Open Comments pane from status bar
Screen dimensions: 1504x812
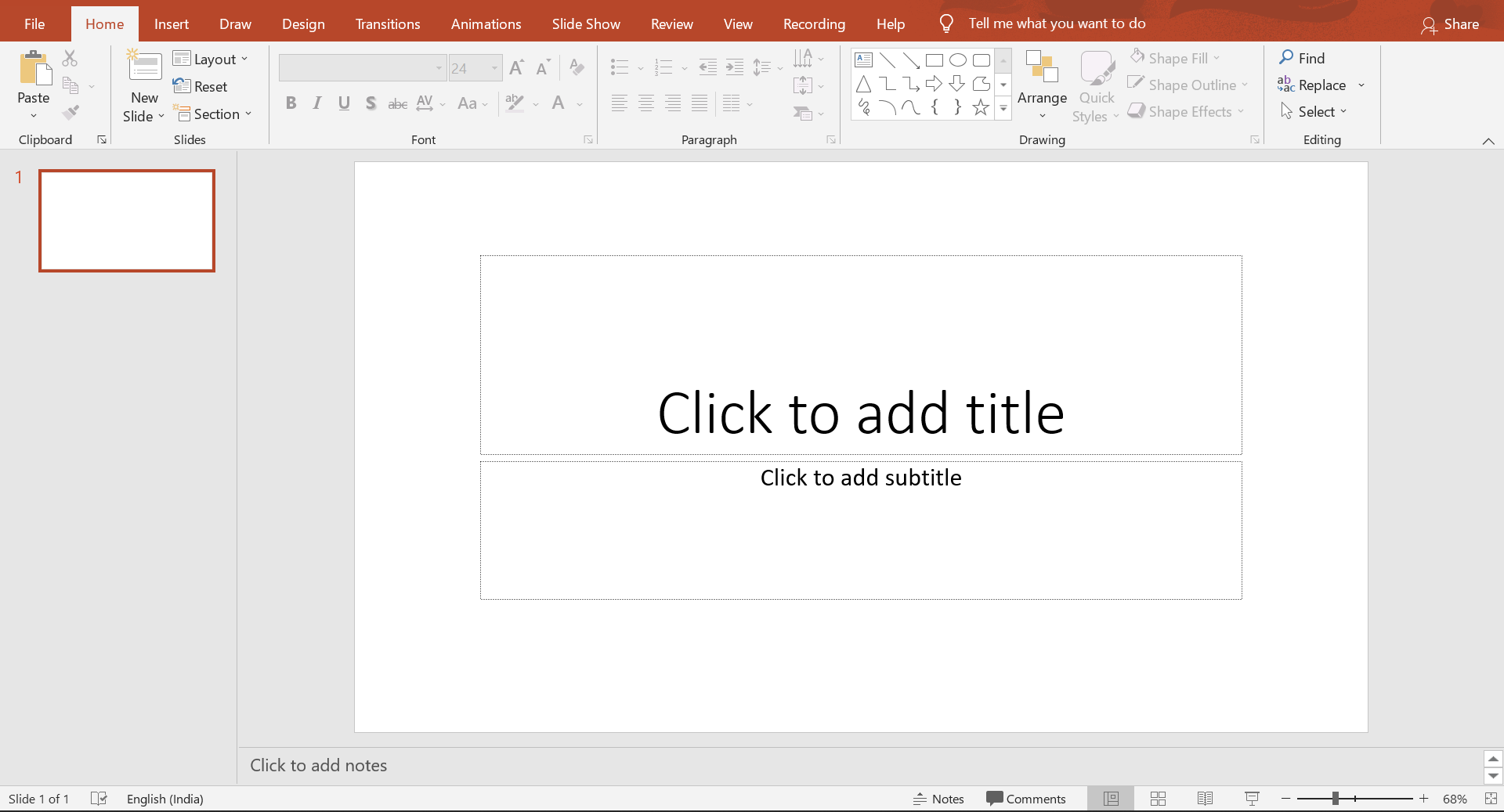click(1026, 799)
